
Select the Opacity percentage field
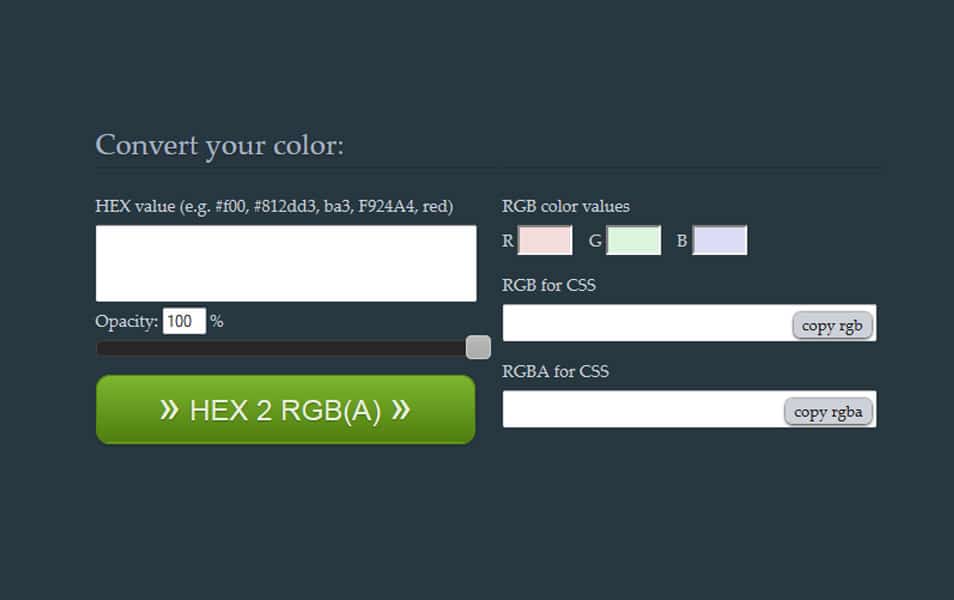pyautogui.click(x=185, y=320)
